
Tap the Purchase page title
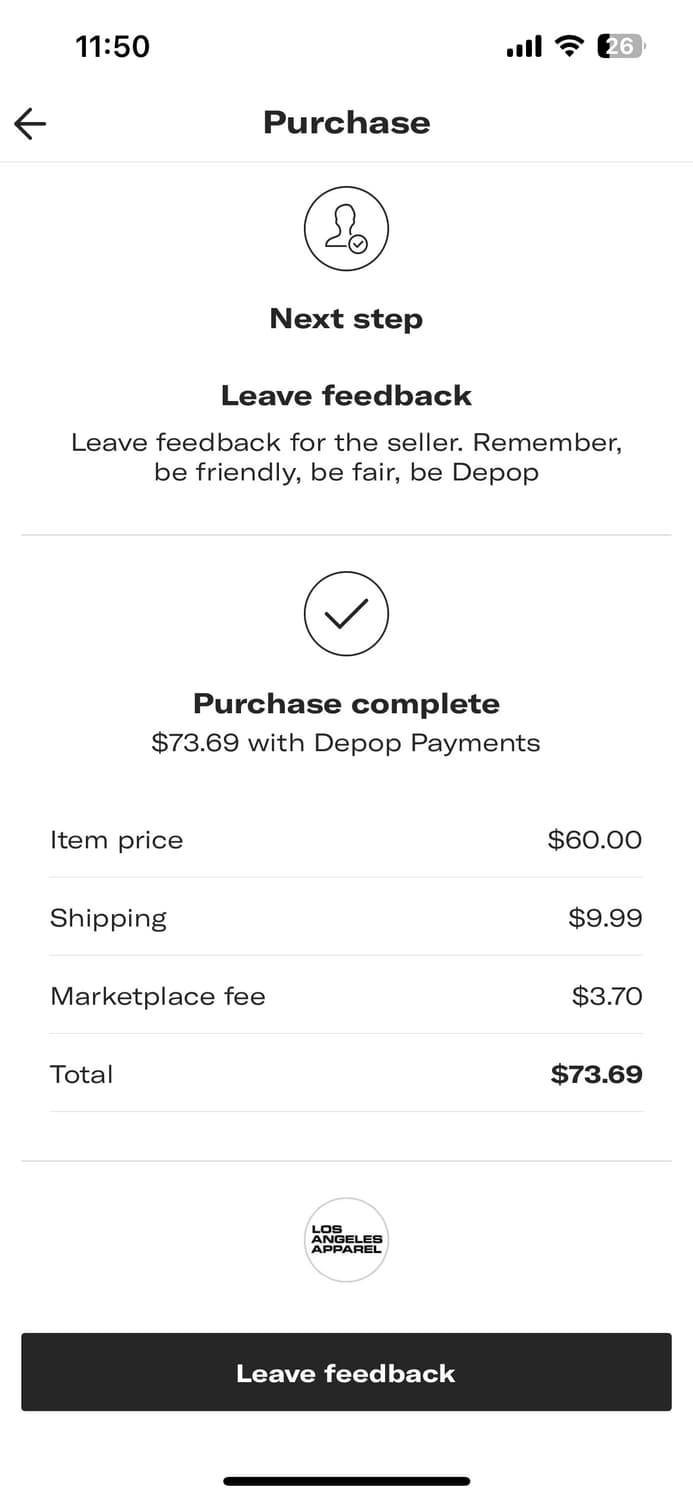[x=346, y=123]
